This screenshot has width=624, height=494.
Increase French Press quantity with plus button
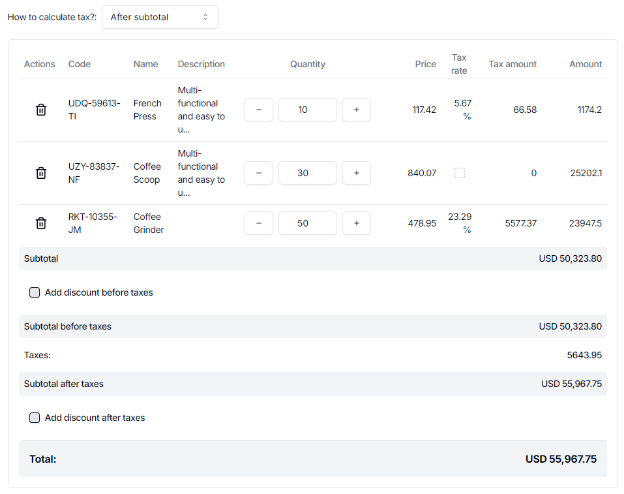tap(356, 110)
